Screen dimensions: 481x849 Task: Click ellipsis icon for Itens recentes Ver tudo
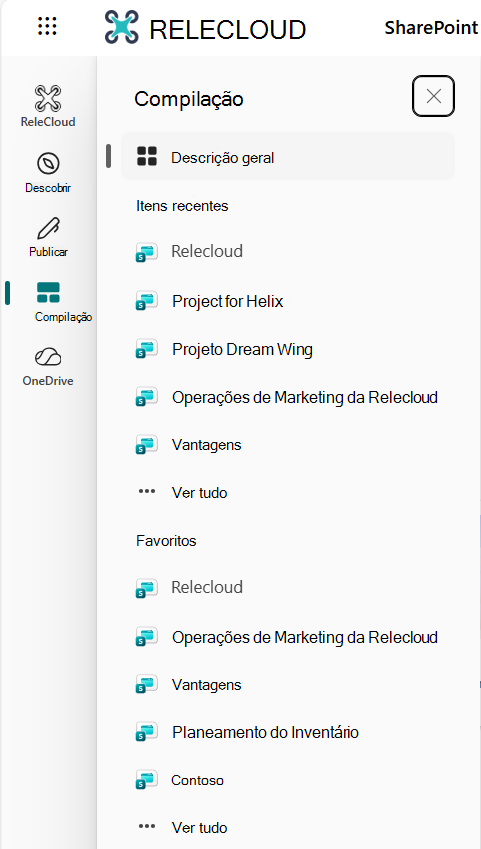[x=147, y=492]
